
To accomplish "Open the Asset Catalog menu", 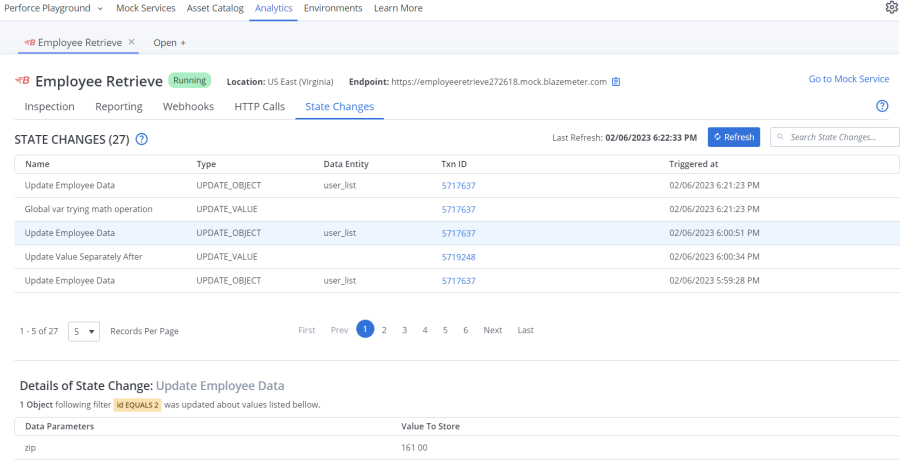I will tap(215, 8).
